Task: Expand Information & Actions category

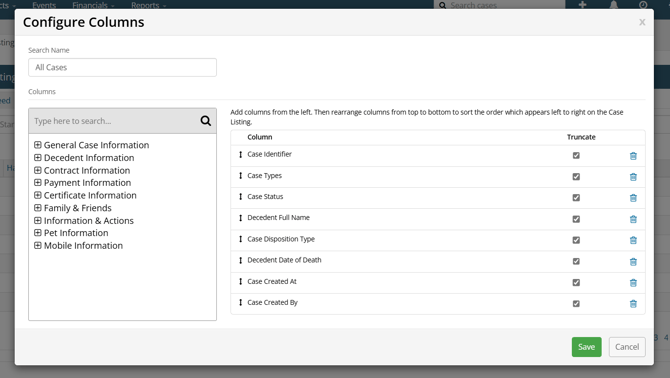Action: [x=38, y=220]
